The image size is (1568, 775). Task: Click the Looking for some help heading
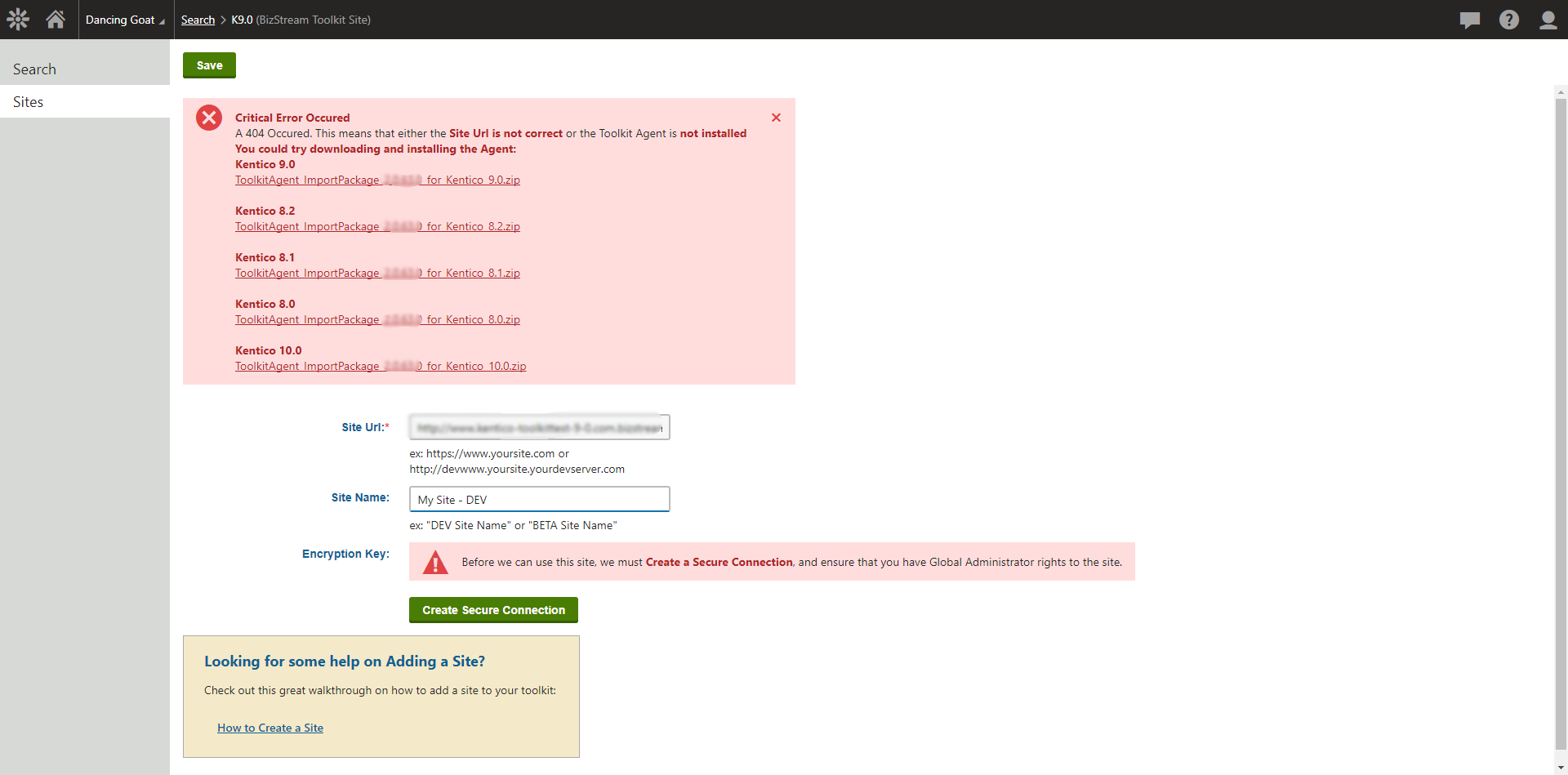[x=345, y=661]
